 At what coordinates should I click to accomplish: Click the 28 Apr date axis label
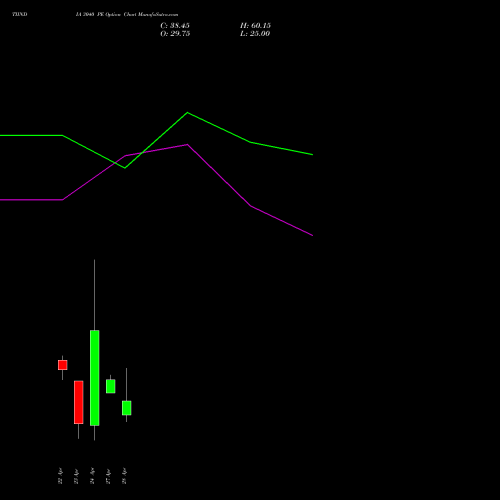click(x=124, y=476)
